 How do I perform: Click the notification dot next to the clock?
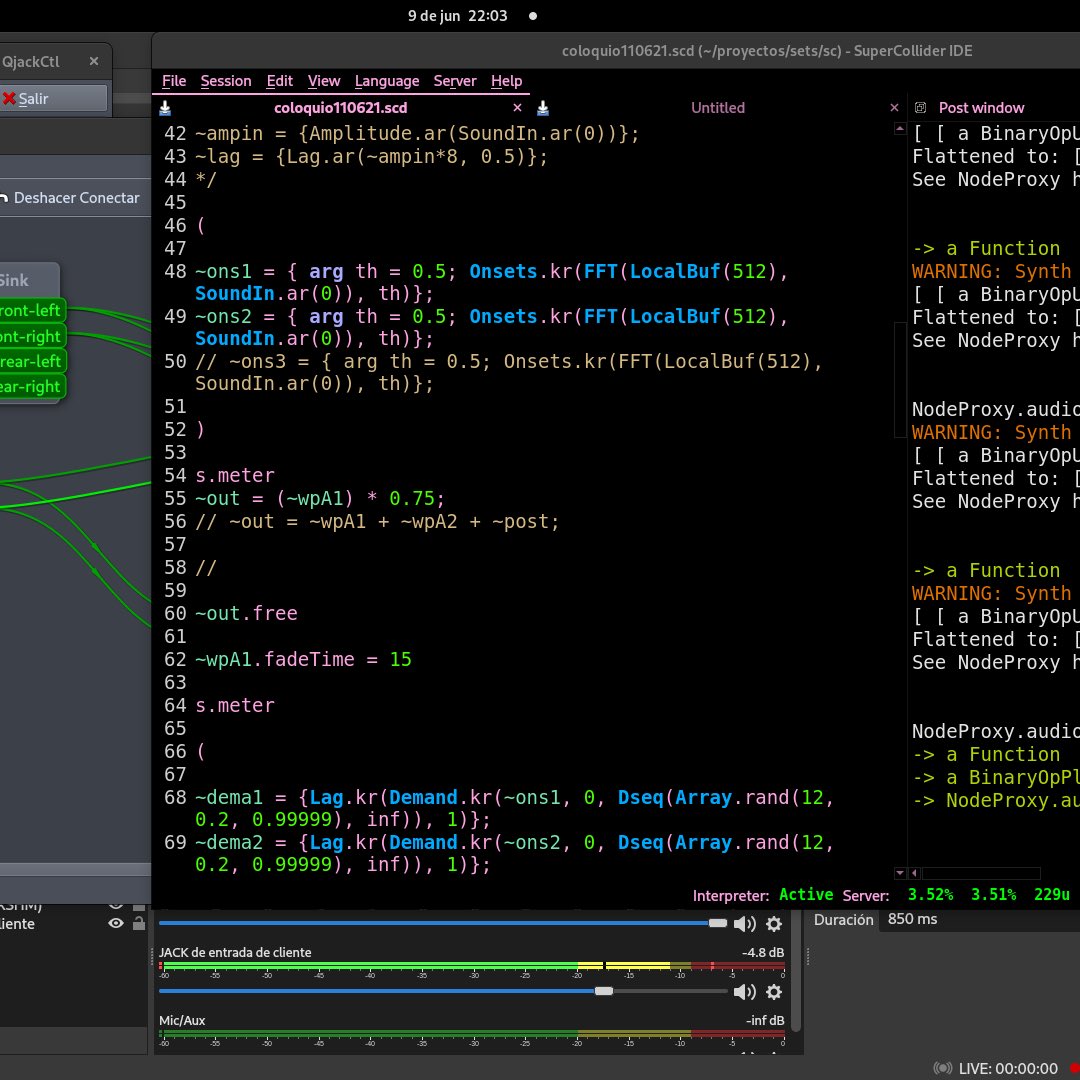pos(532,16)
